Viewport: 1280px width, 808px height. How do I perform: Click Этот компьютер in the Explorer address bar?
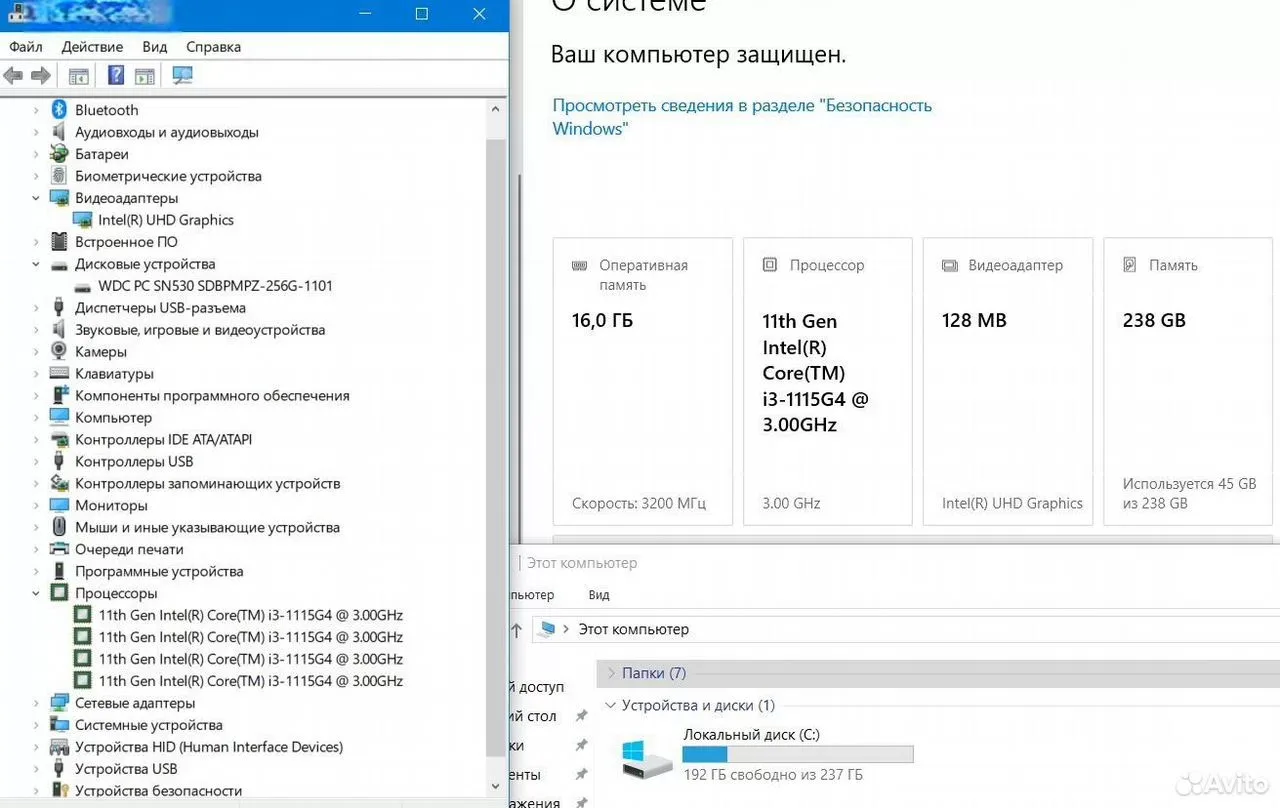635,630
